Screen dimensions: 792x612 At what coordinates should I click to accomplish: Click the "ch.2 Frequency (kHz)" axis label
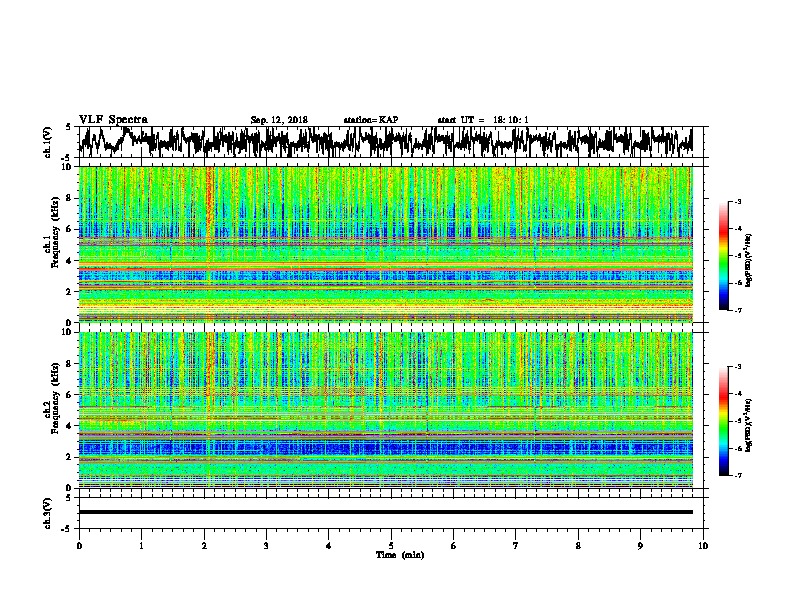click(51, 399)
